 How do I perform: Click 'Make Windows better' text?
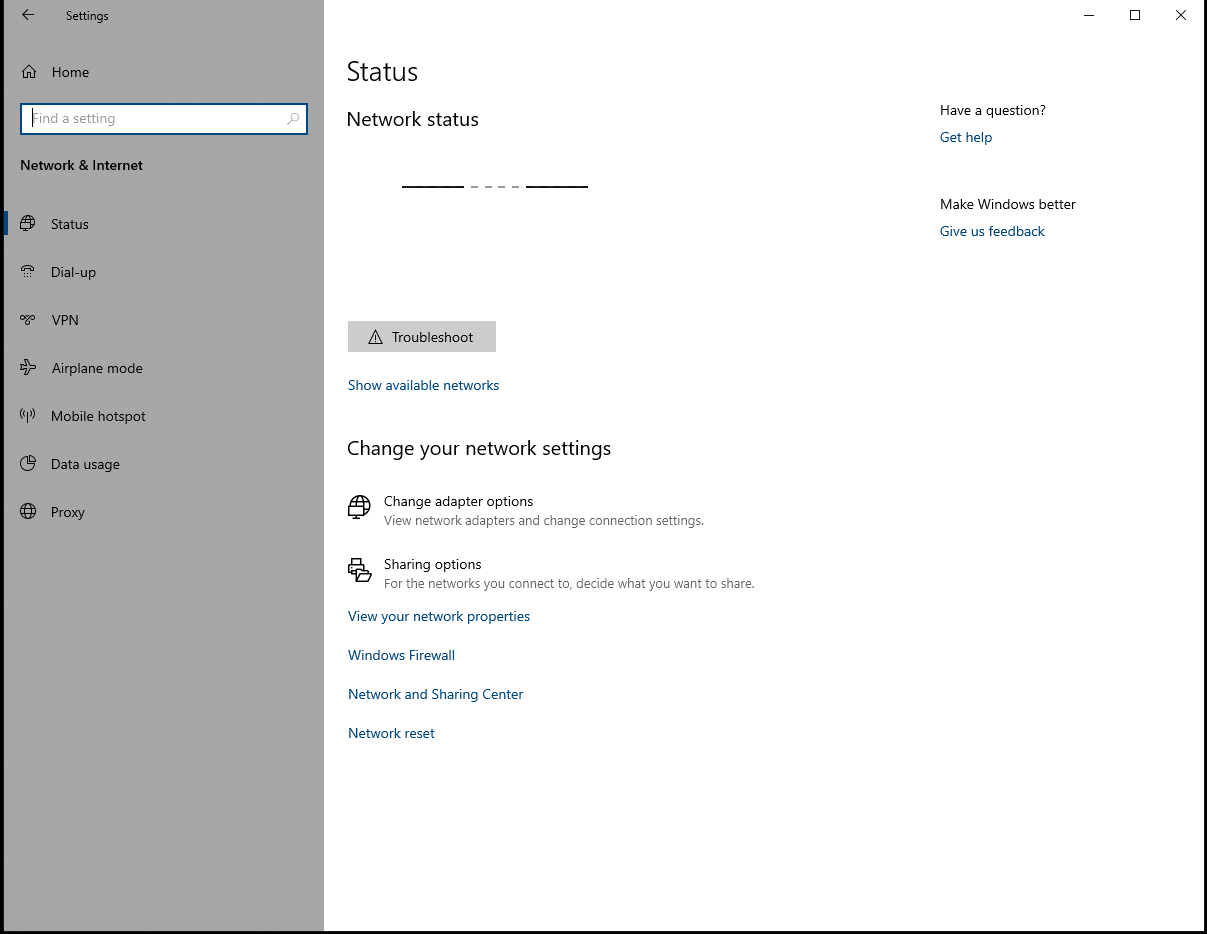coord(1008,204)
